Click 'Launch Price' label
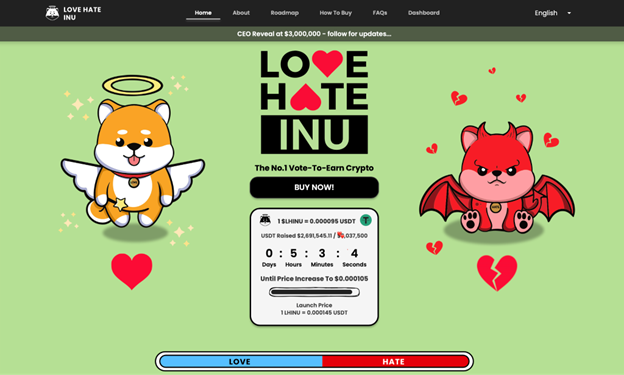The image size is (624, 375). pyautogui.click(x=314, y=305)
